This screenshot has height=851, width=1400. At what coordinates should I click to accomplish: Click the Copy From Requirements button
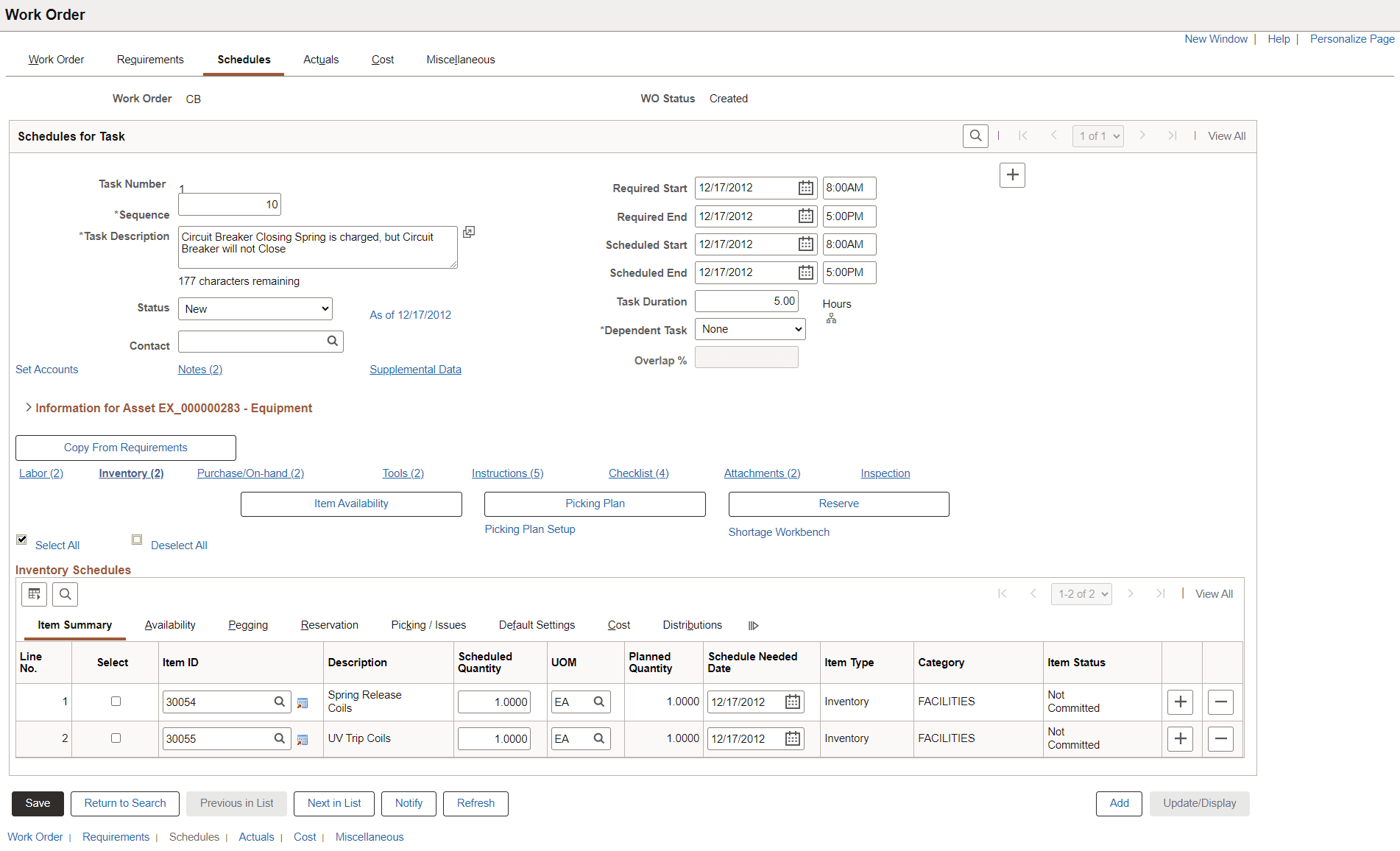[x=125, y=447]
